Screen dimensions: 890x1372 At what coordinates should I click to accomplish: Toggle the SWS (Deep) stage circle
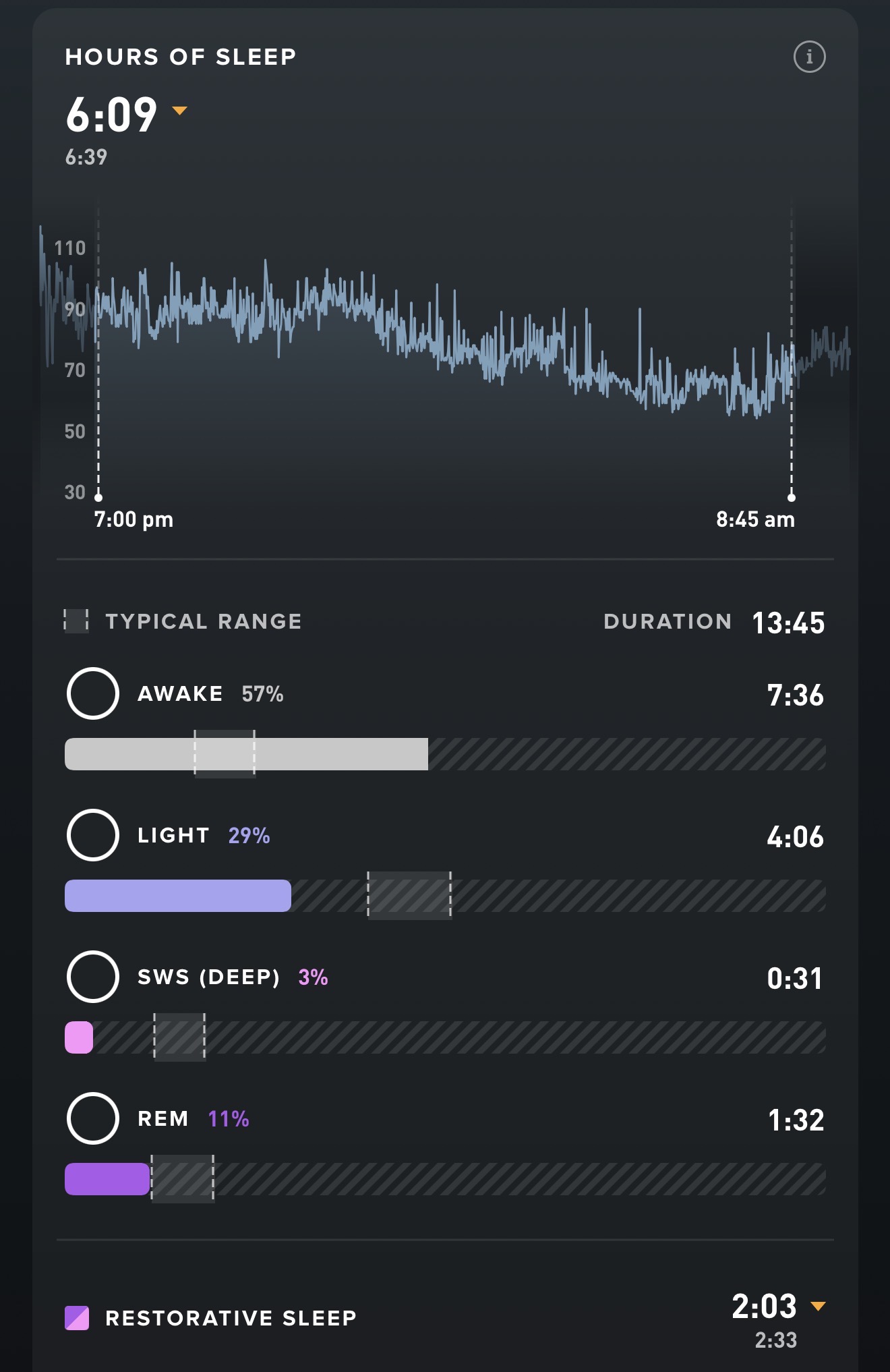tap(93, 977)
